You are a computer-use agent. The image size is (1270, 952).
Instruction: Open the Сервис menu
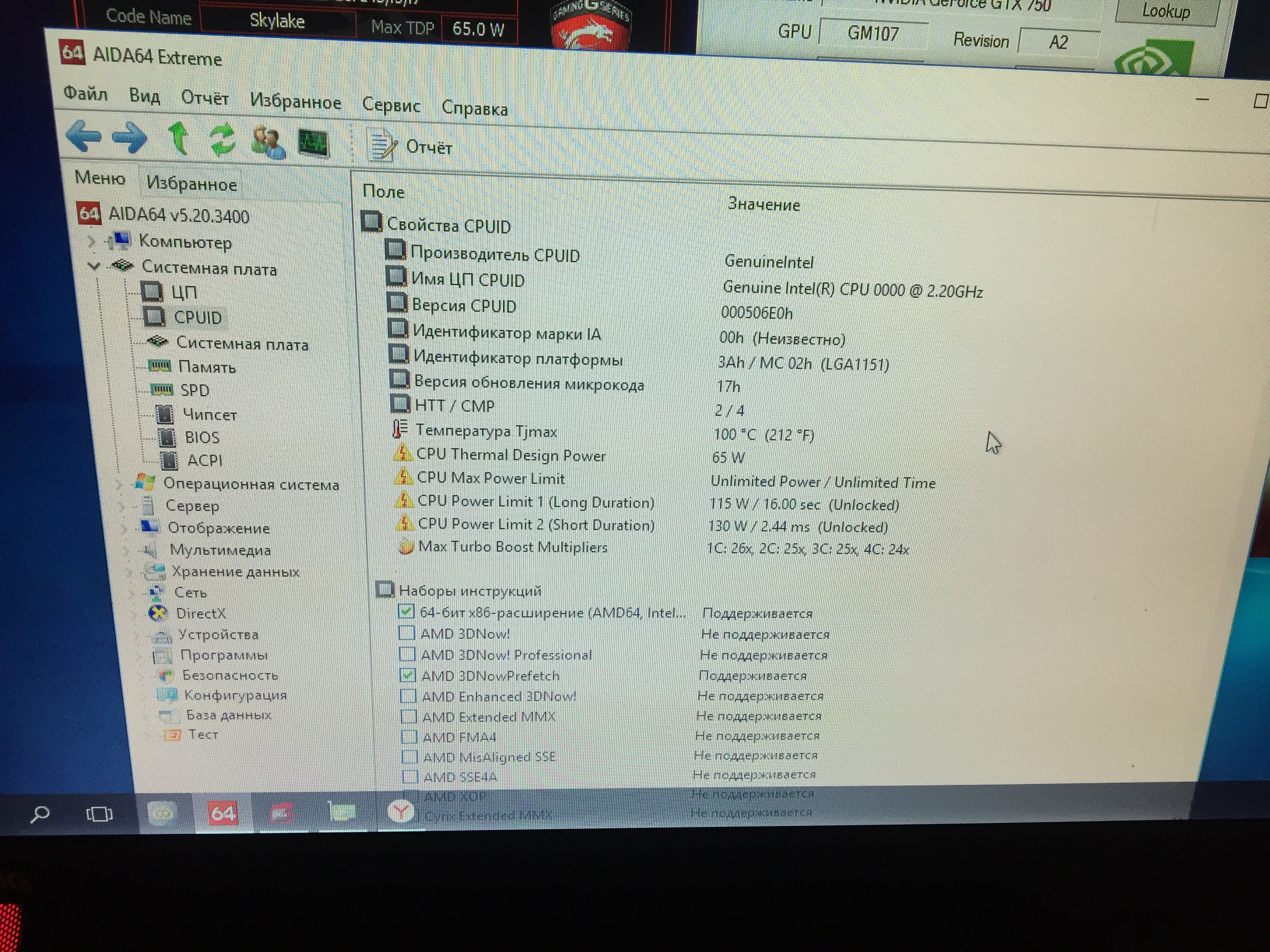391,106
